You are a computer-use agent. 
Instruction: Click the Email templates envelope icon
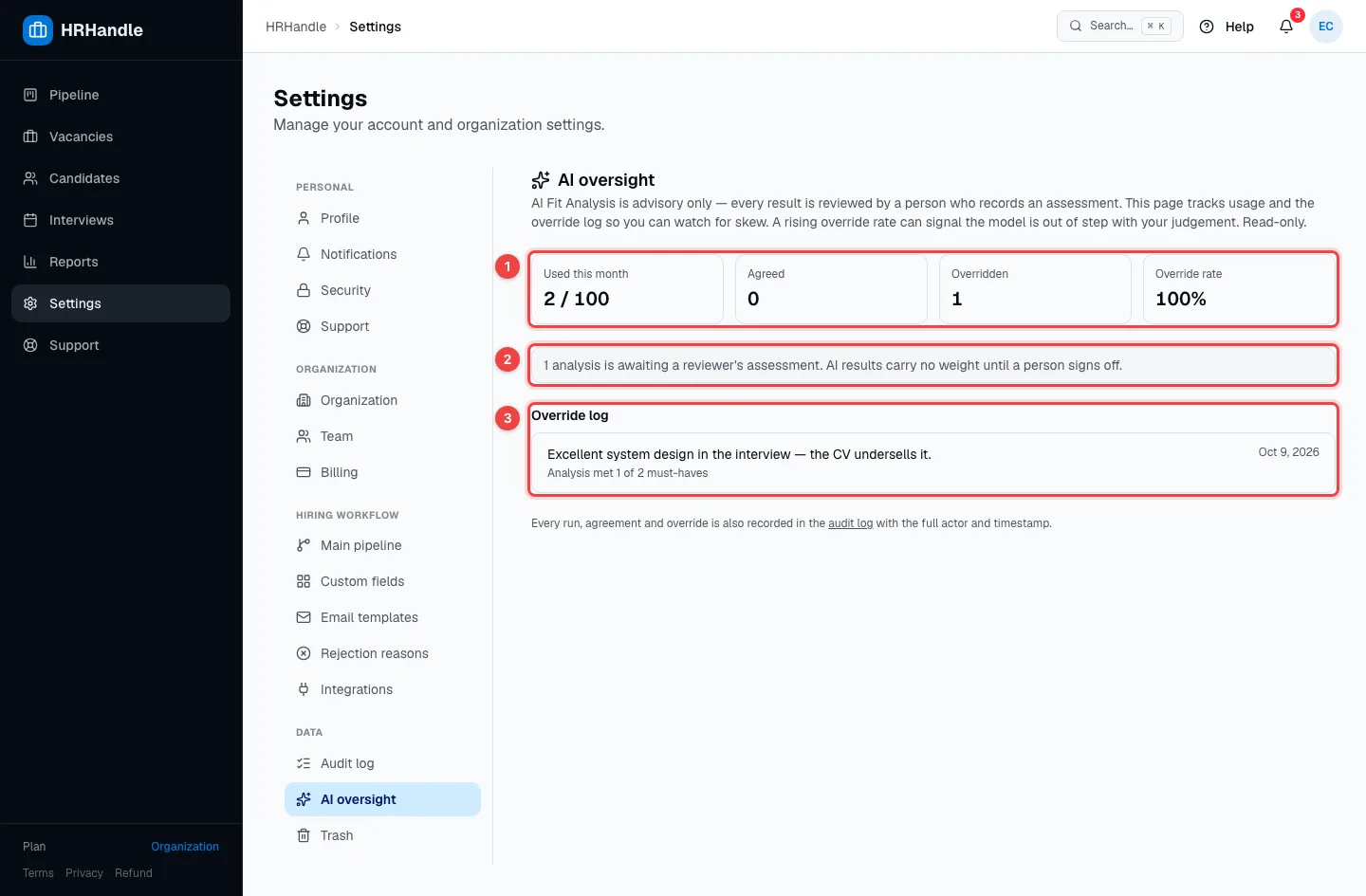pos(304,617)
